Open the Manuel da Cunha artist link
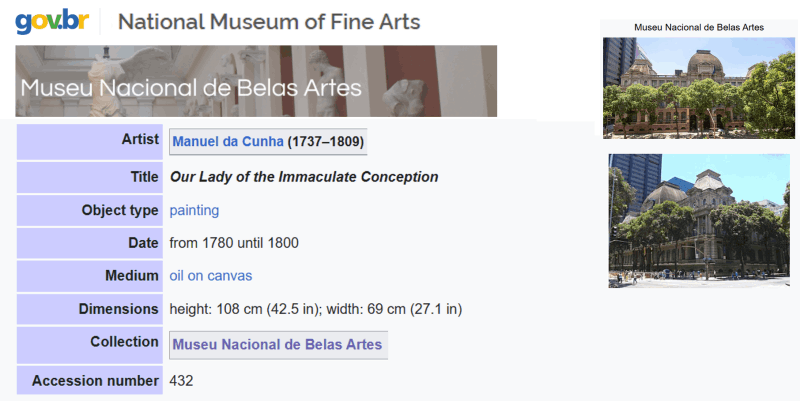The height and width of the screenshot is (401, 800). point(228,143)
